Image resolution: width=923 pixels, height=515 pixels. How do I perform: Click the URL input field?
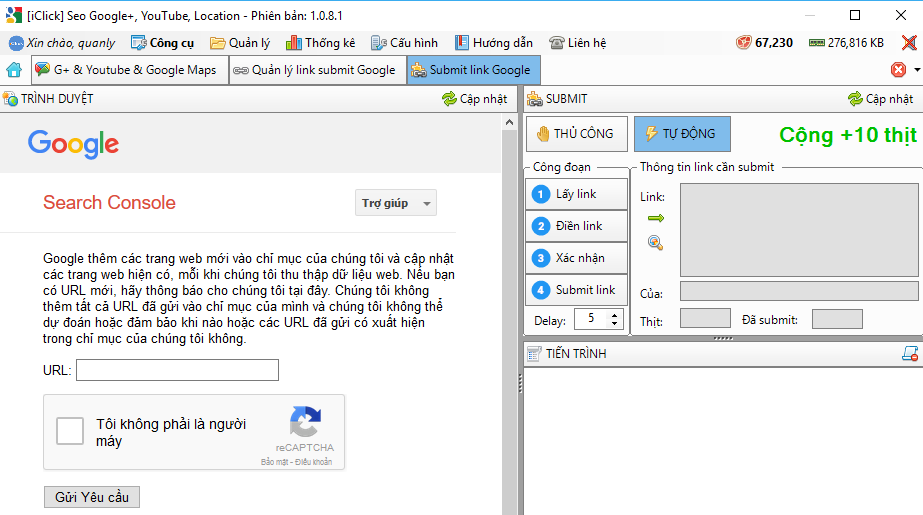pos(177,370)
